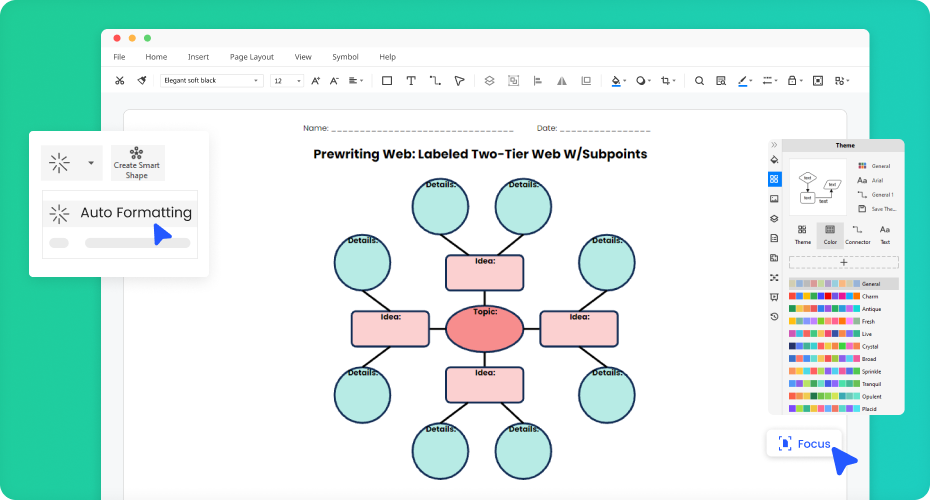Select the rectangle shape tool

pyautogui.click(x=387, y=81)
